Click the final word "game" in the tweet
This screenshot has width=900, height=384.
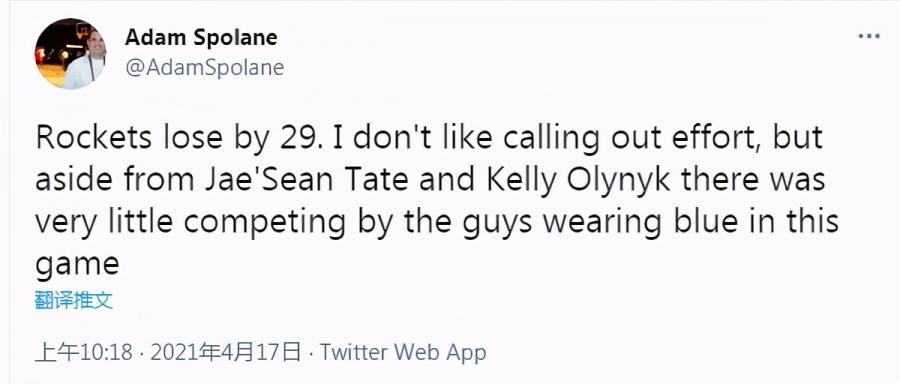77,266
